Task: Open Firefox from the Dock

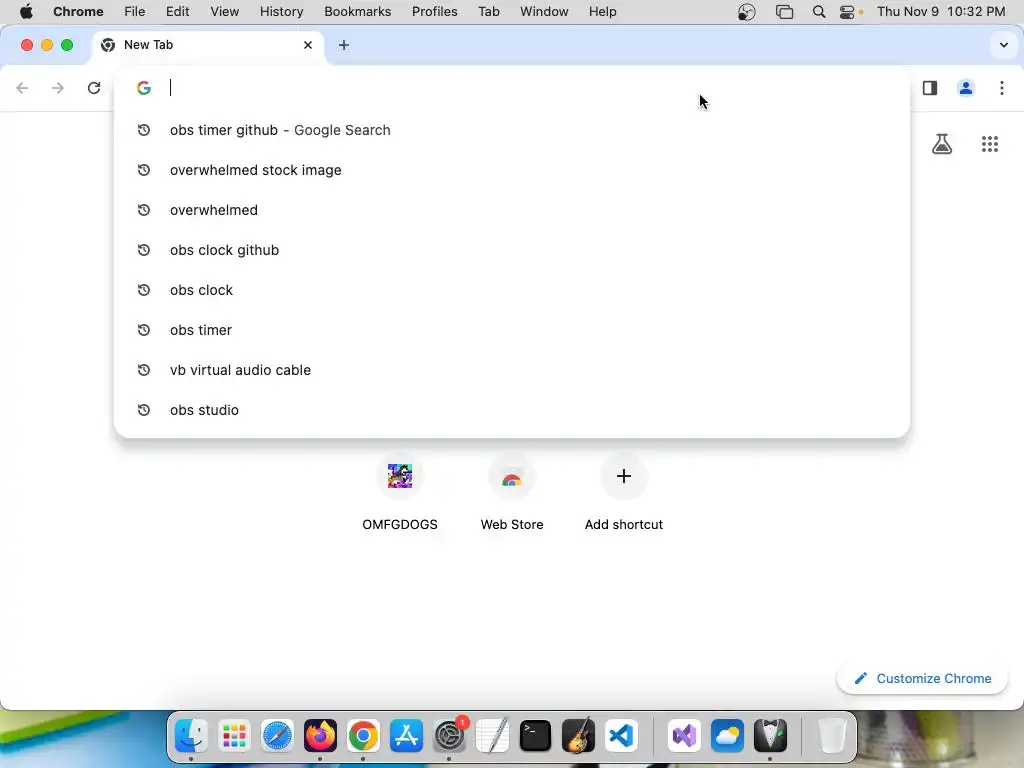Action: [320, 736]
